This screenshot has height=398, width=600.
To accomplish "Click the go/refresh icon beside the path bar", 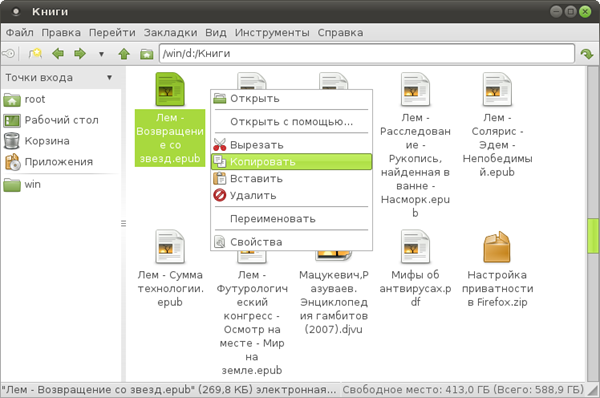I will [x=586, y=54].
